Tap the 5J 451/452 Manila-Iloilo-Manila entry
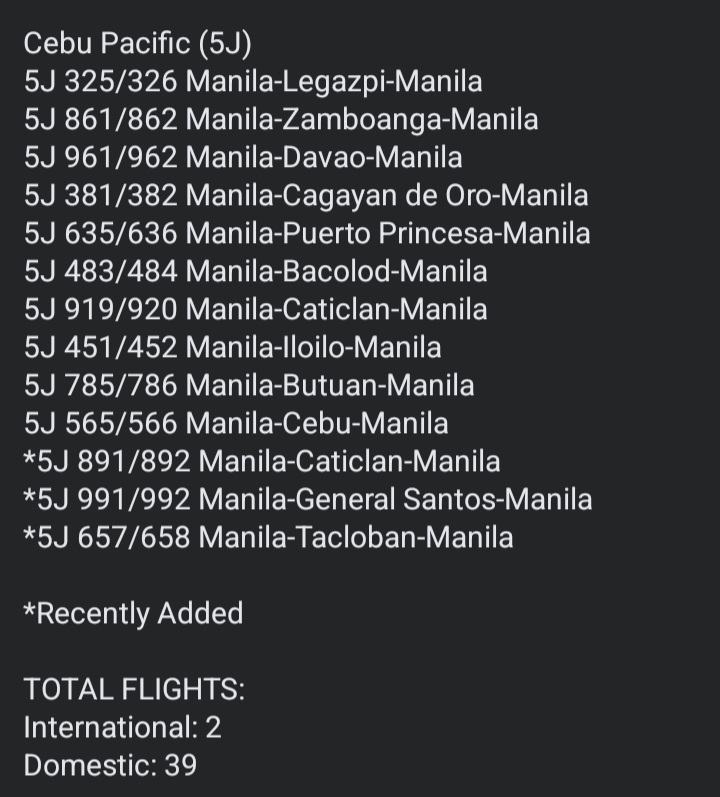The height and width of the screenshot is (797, 720). tap(232, 348)
